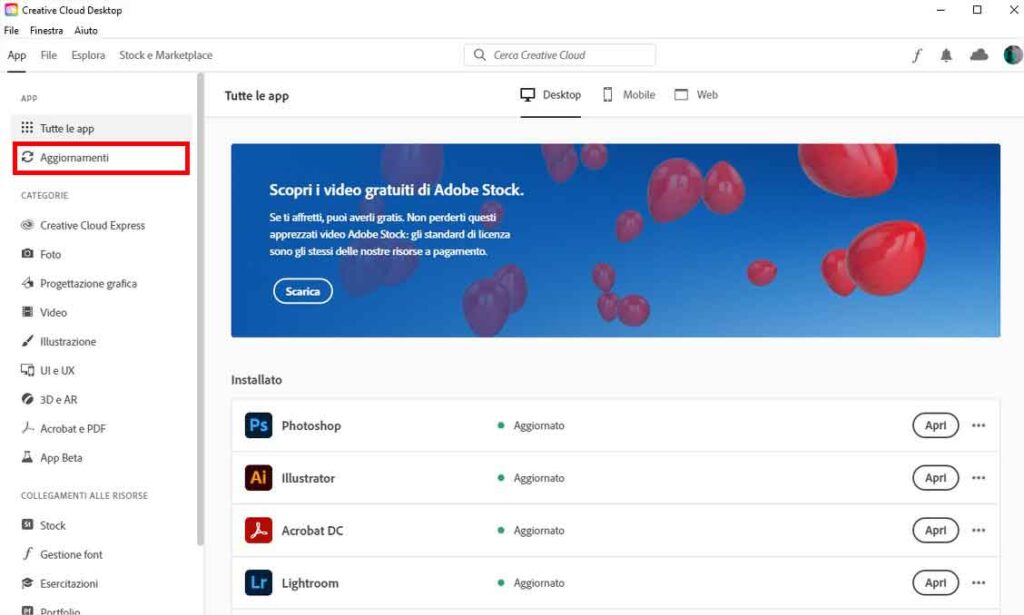The image size is (1024, 615).
Task: Select the Acrobat DC app icon
Action: point(258,530)
